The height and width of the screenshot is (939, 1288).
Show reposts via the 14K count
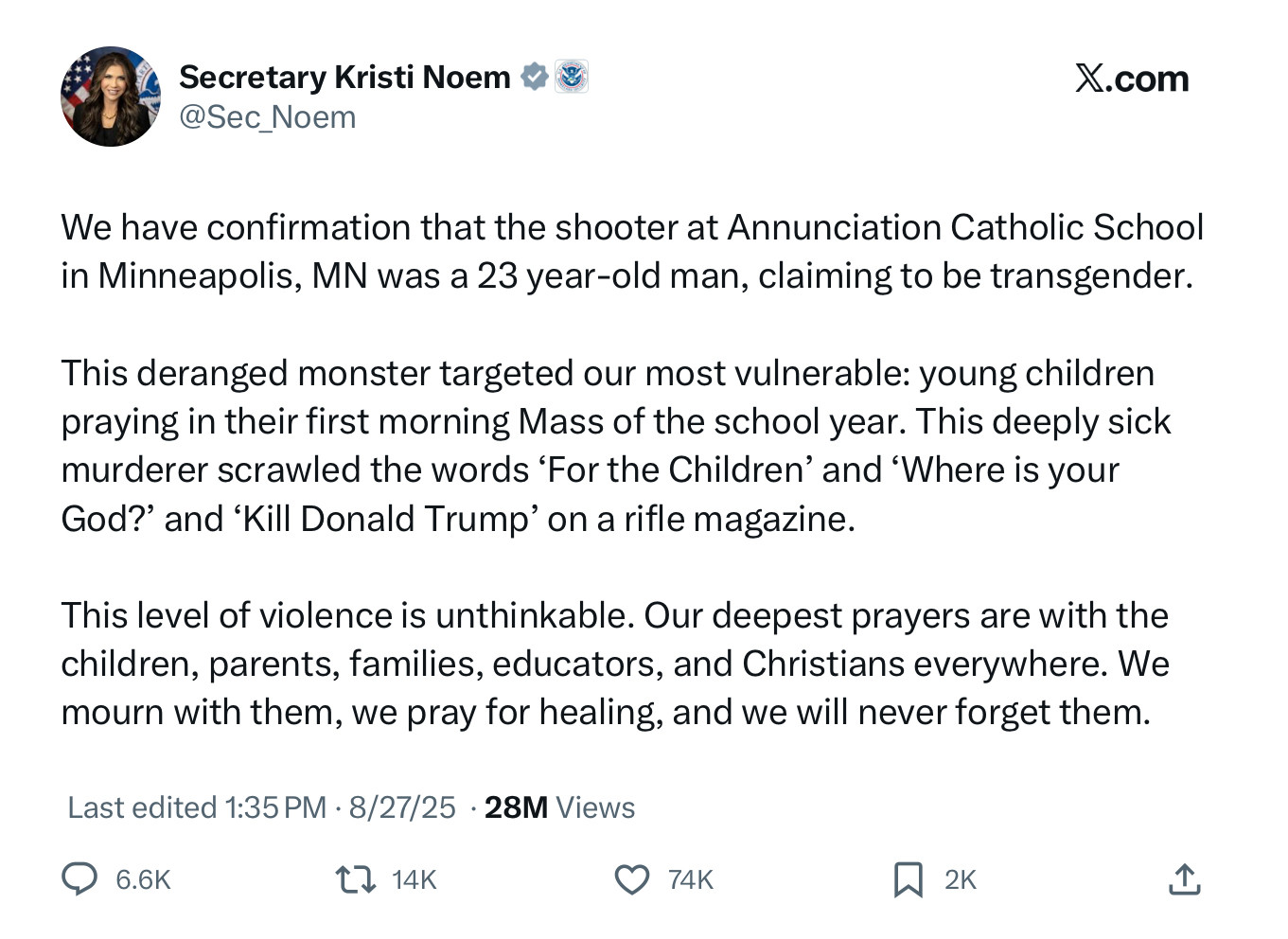(x=415, y=880)
